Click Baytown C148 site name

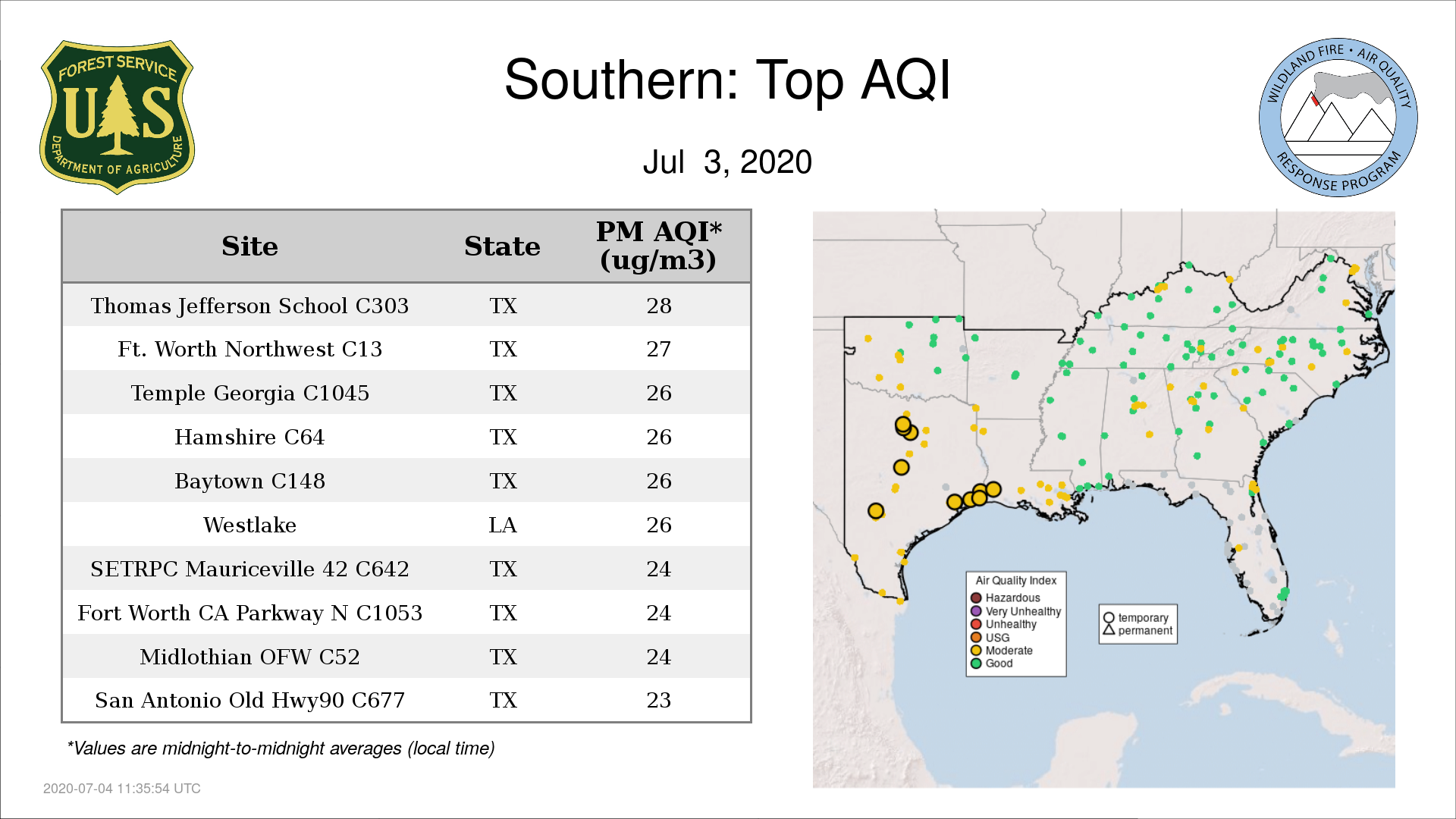[249, 482]
